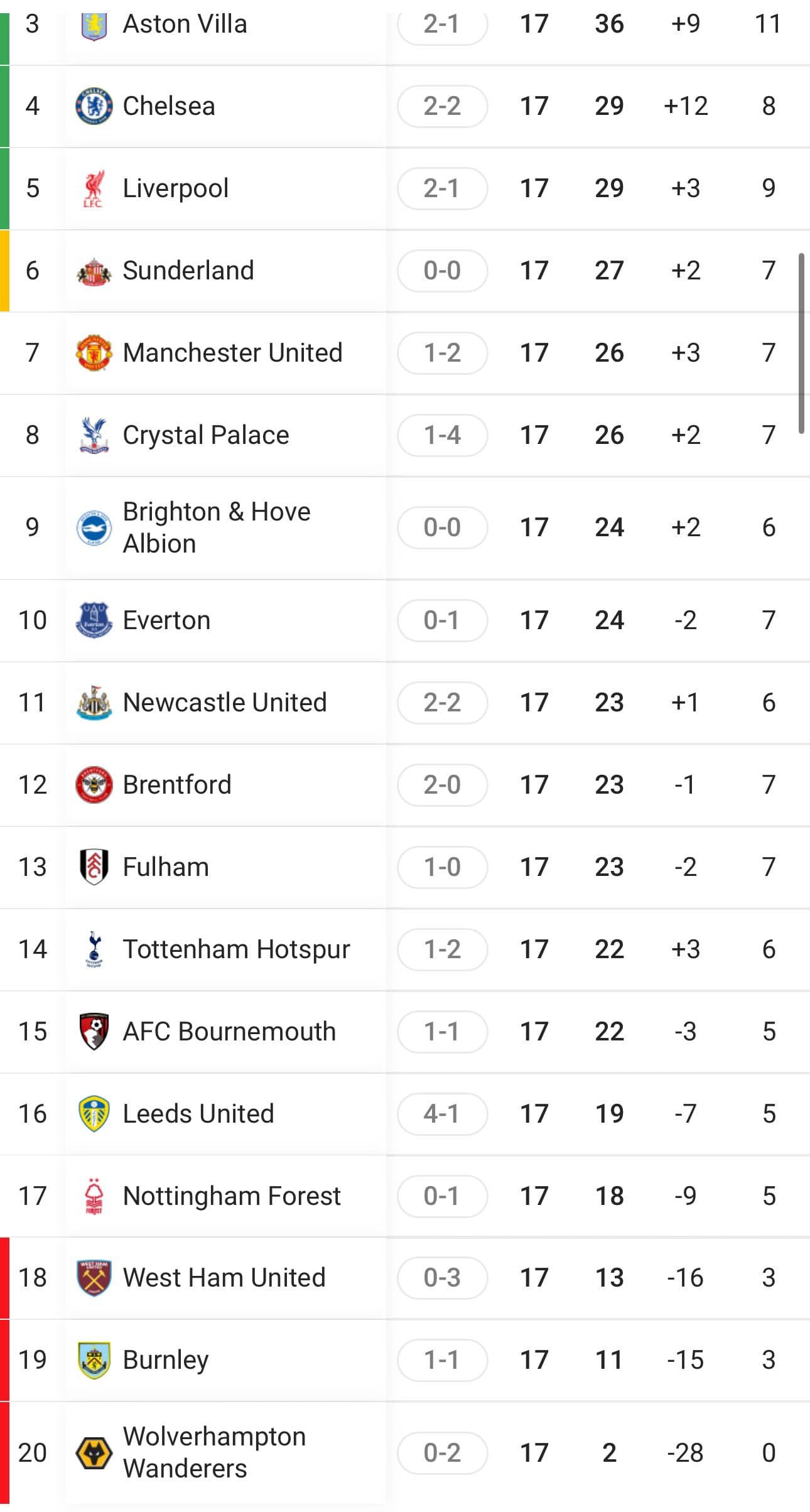Image resolution: width=810 pixels, height=1512 pixels.
Task: Select the Brighton & Hove Albion name
Action: point(216,527)
